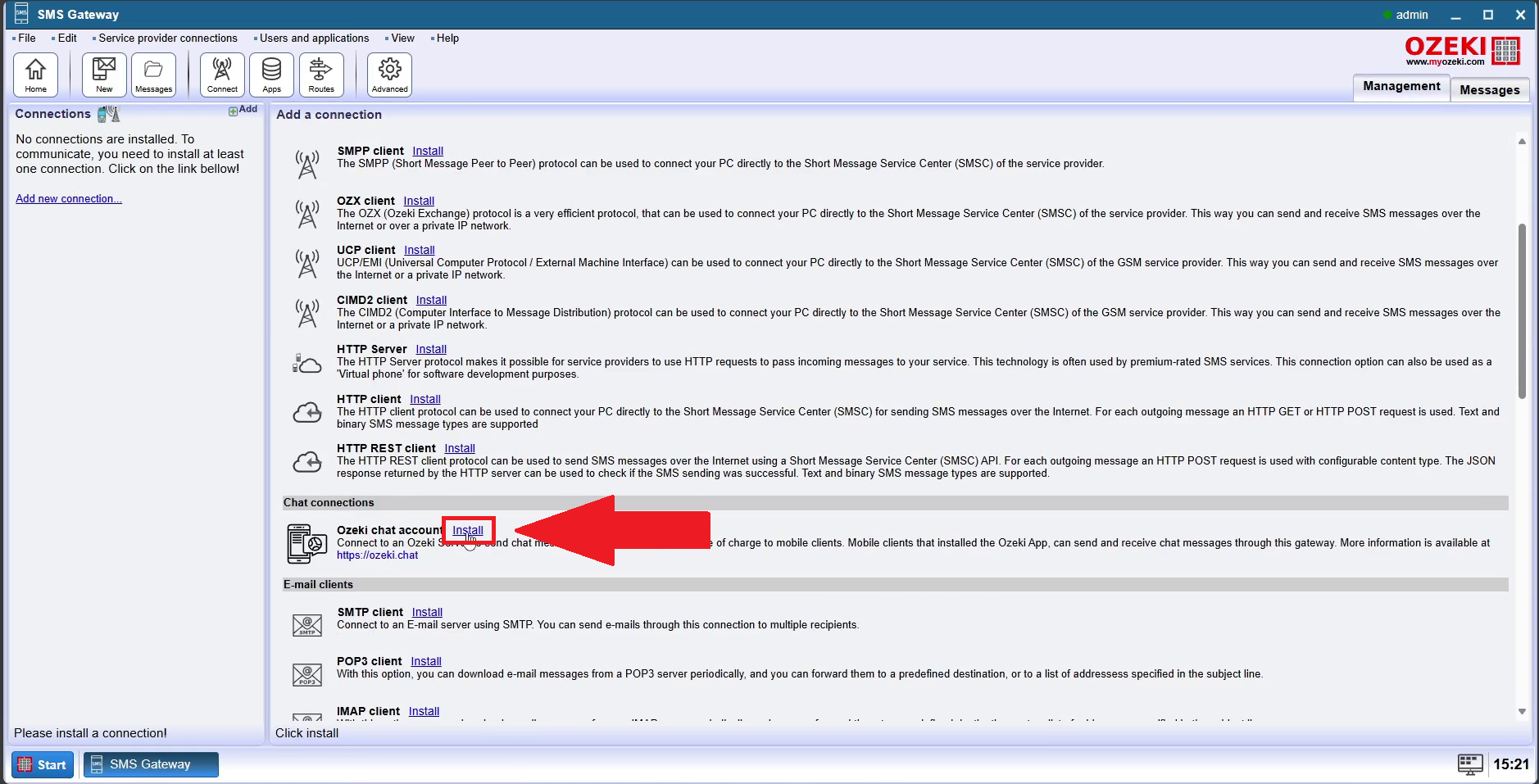This screenshot has height=784, width=1539.
Task: Click the 'Add a connection' heading
Action: tap(329, 115)
